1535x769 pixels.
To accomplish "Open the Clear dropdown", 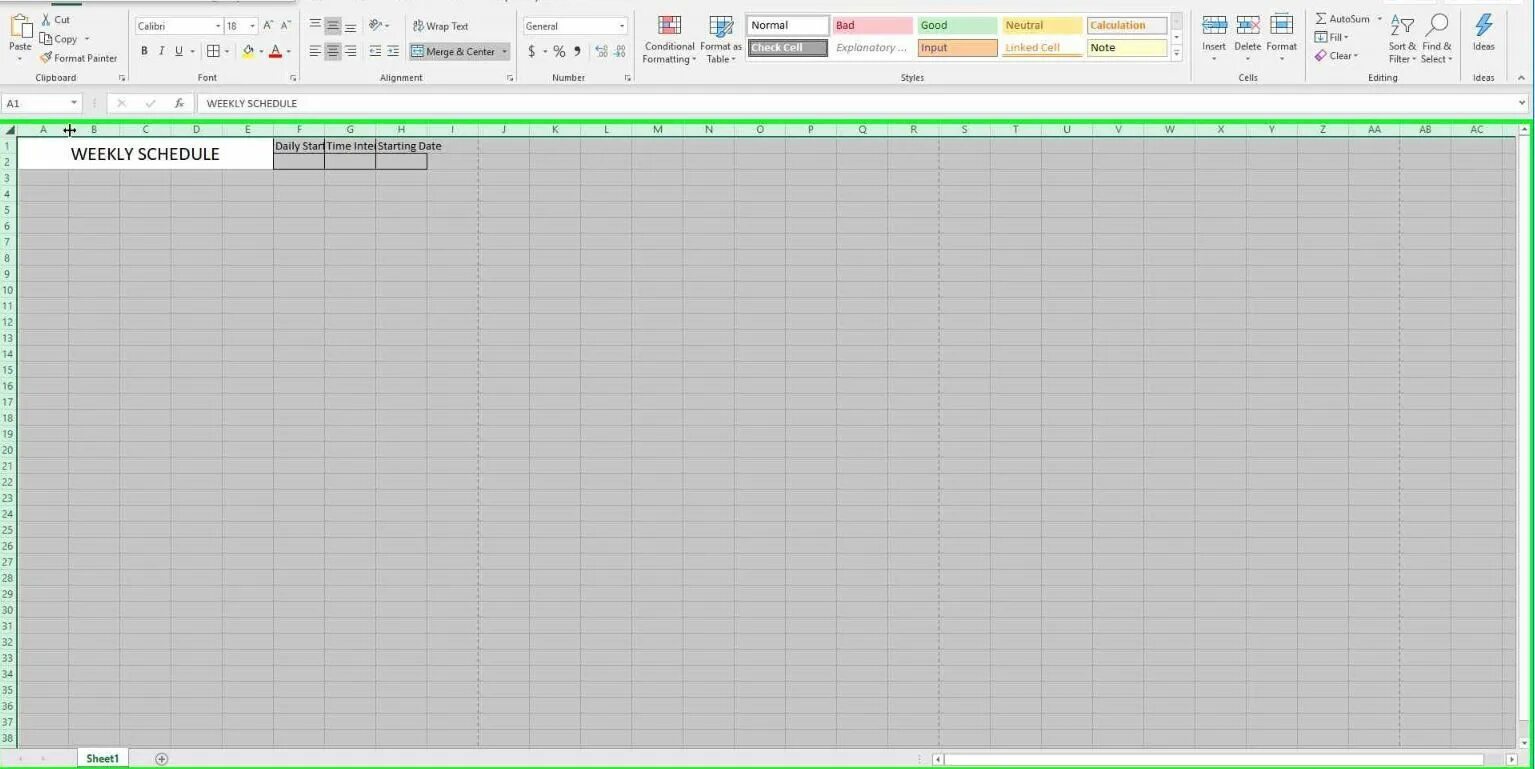I will coord(1337,56).
